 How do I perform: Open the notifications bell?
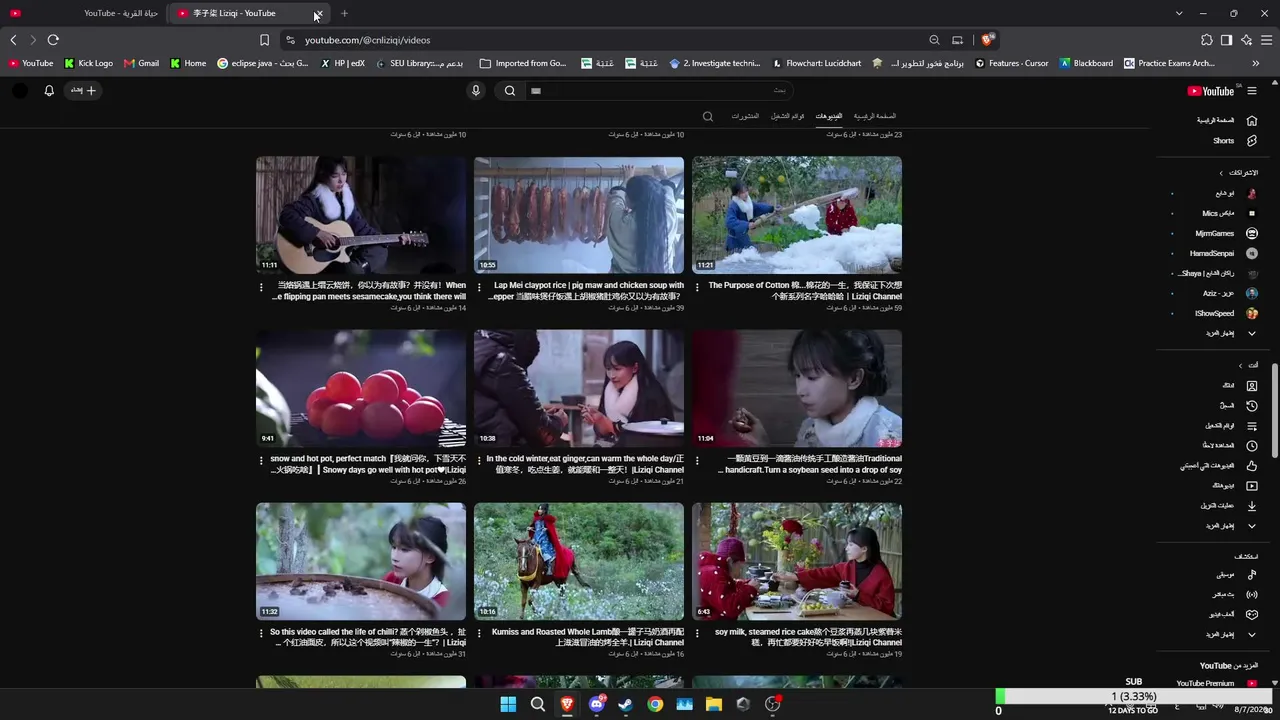tap(49, 91)
